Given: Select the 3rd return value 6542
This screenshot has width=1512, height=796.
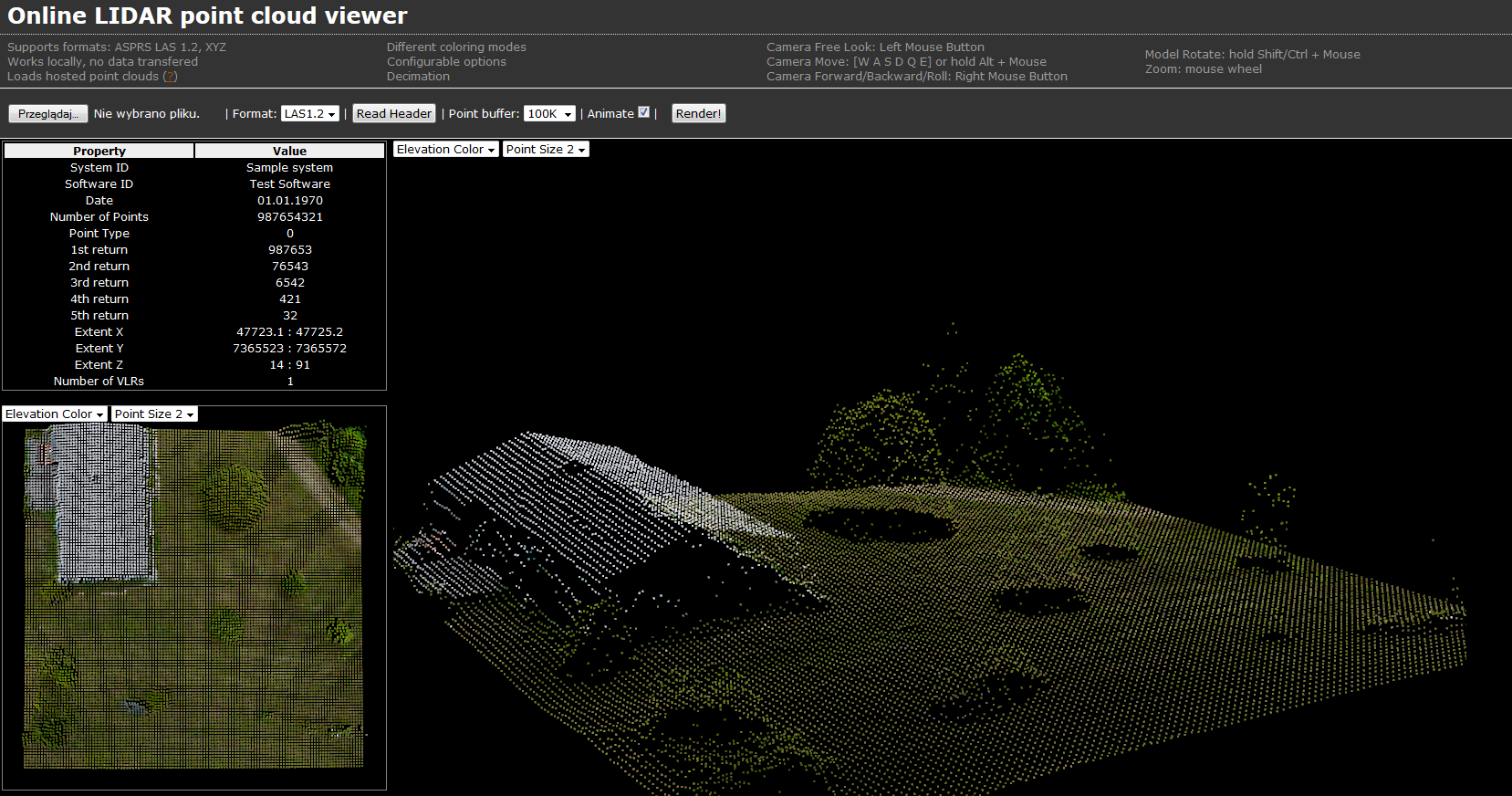Looking at the screenshot, I should [289, 283].
